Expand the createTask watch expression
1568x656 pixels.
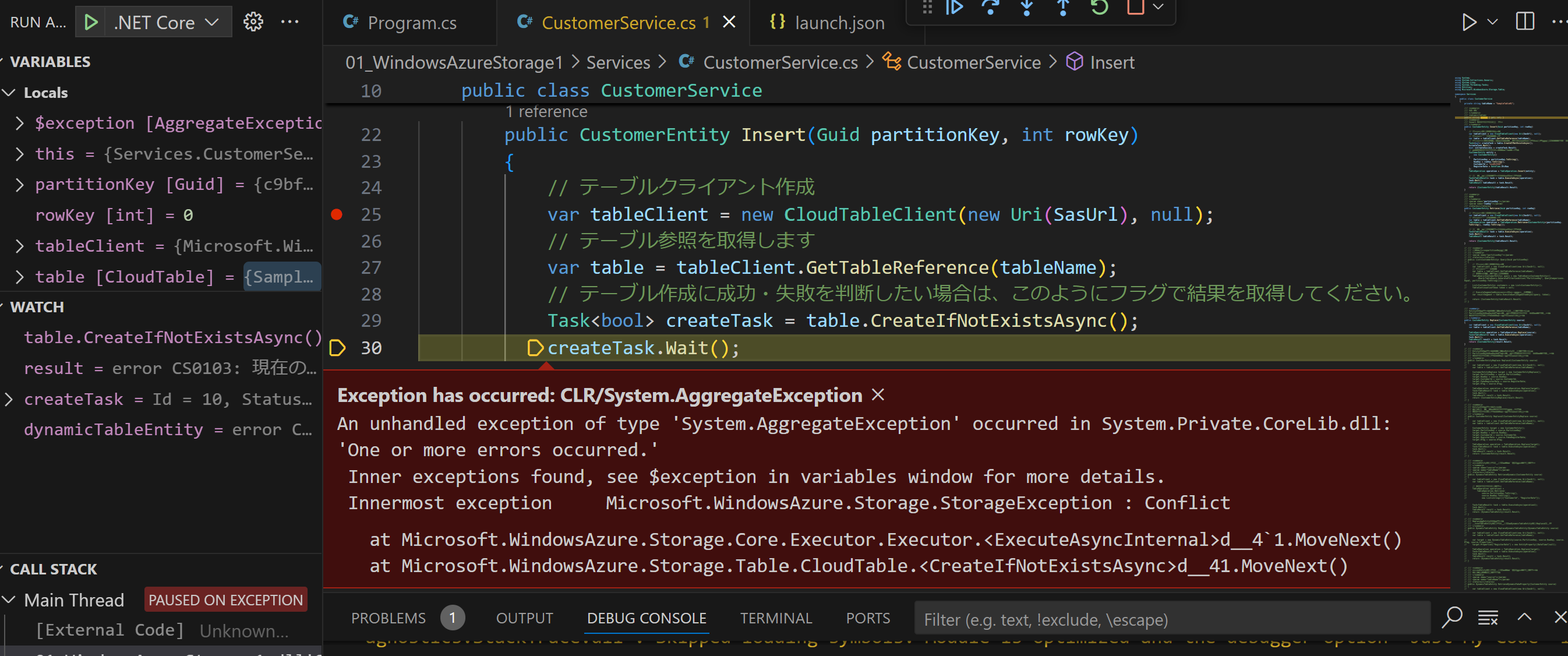[9, 399]
